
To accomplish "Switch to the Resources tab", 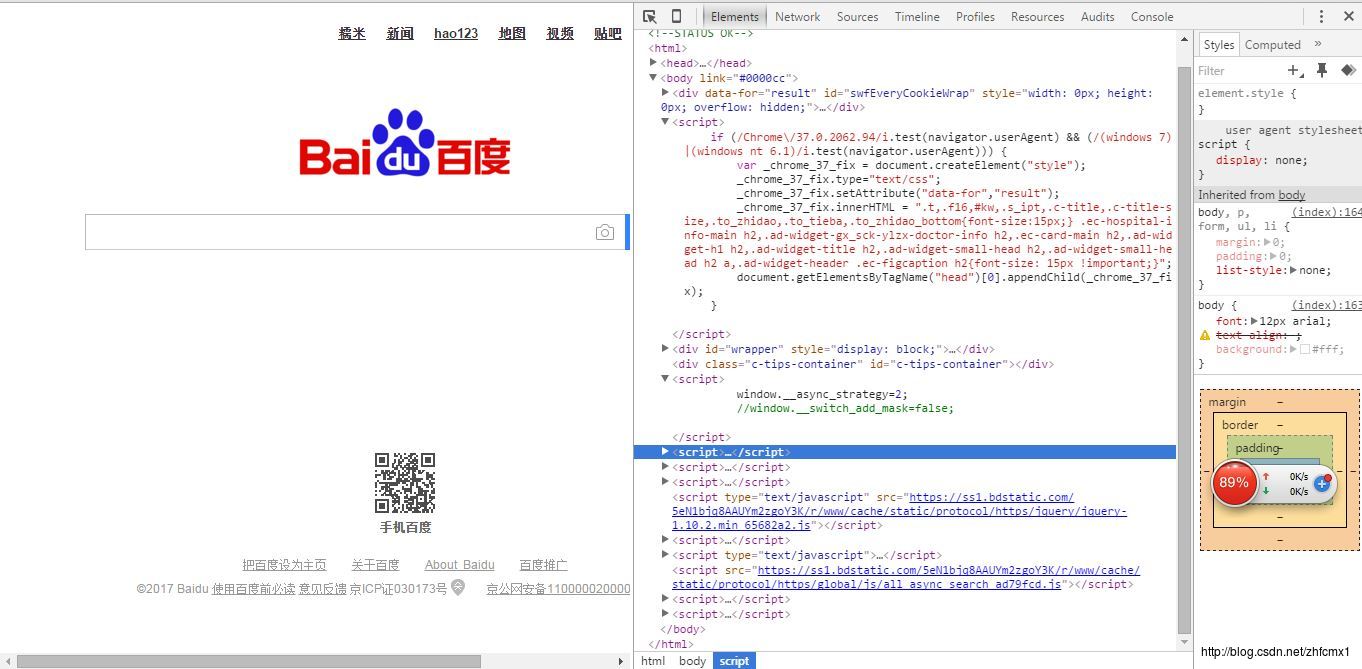I will point(1037,16).
